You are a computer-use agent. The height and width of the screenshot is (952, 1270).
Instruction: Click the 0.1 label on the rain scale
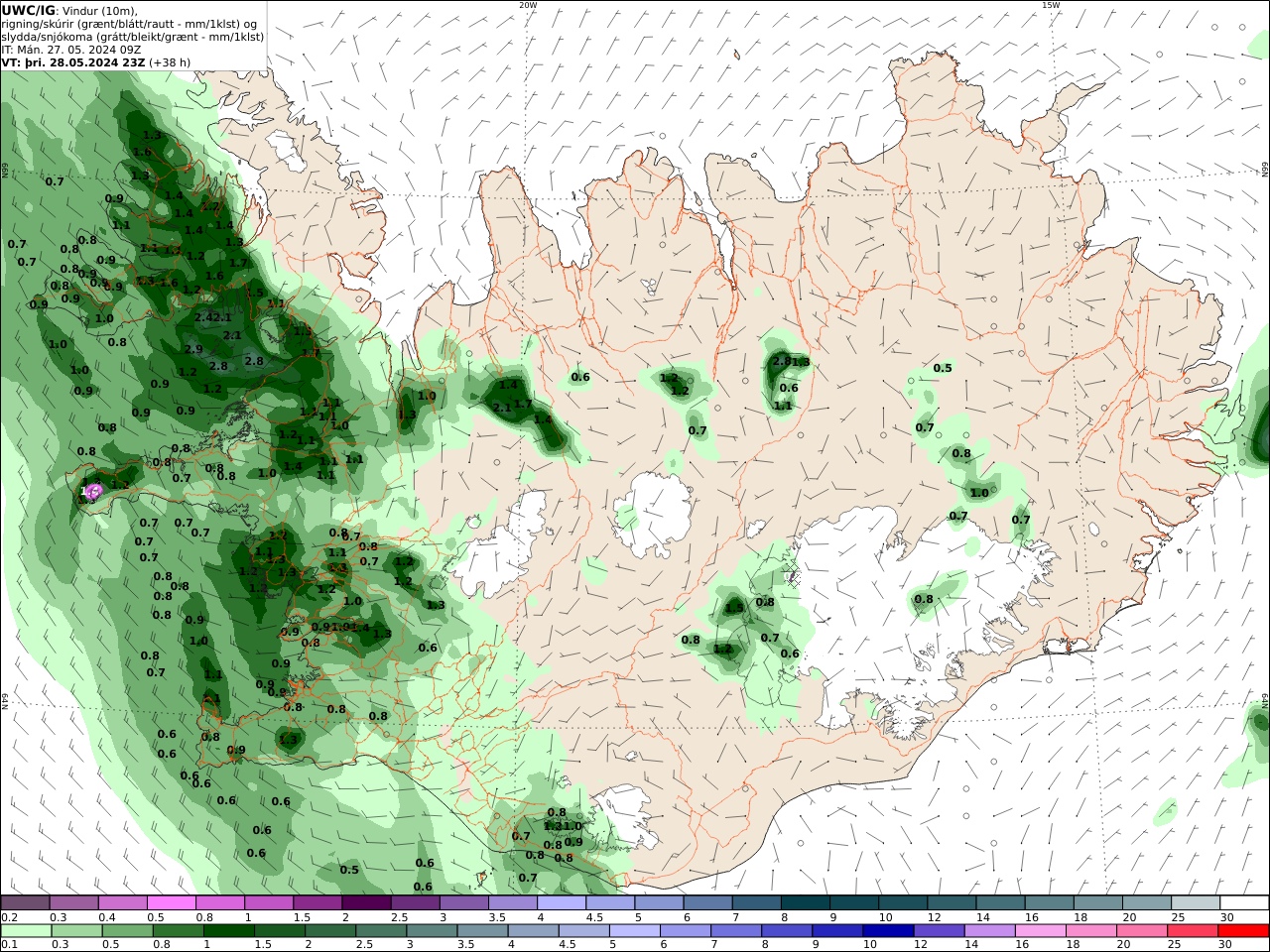pos(9,945)
